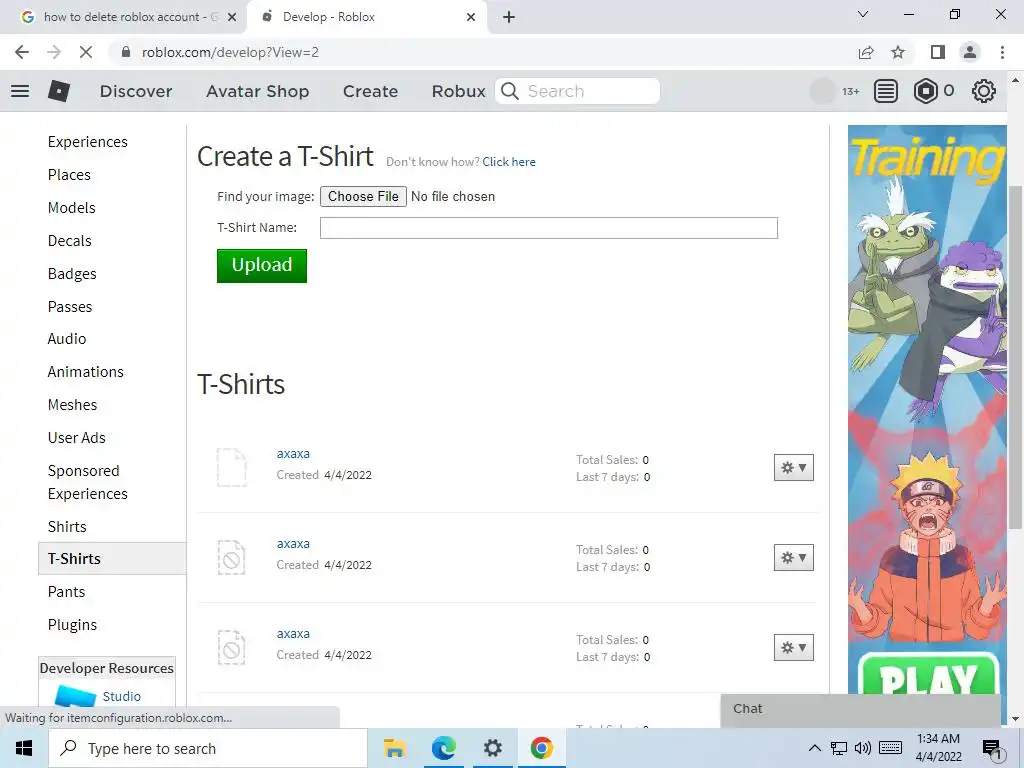Select Pants in the sidebar
The width and height of the screenshot is (1024, 768).
(67, 592)
